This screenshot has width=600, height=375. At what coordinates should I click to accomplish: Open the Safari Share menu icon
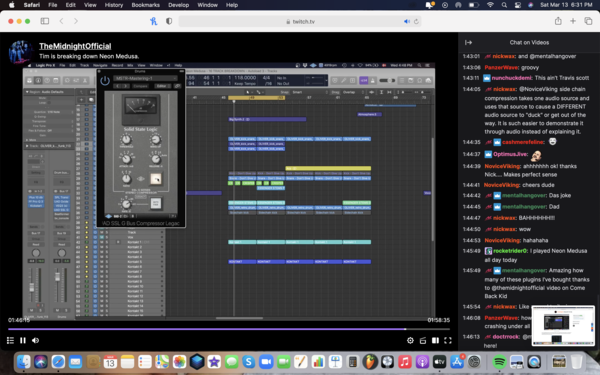(x=558, y=21)
